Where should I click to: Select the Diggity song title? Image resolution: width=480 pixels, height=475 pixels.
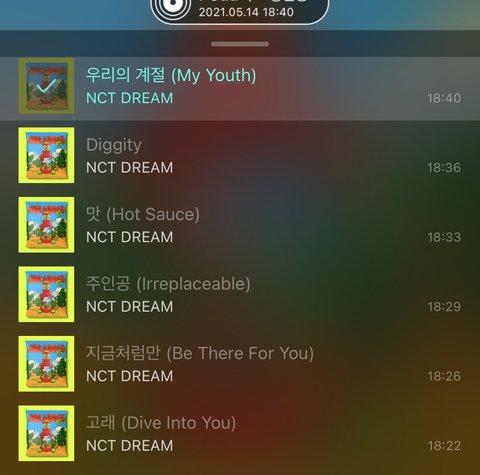click(x=114, y=146)
